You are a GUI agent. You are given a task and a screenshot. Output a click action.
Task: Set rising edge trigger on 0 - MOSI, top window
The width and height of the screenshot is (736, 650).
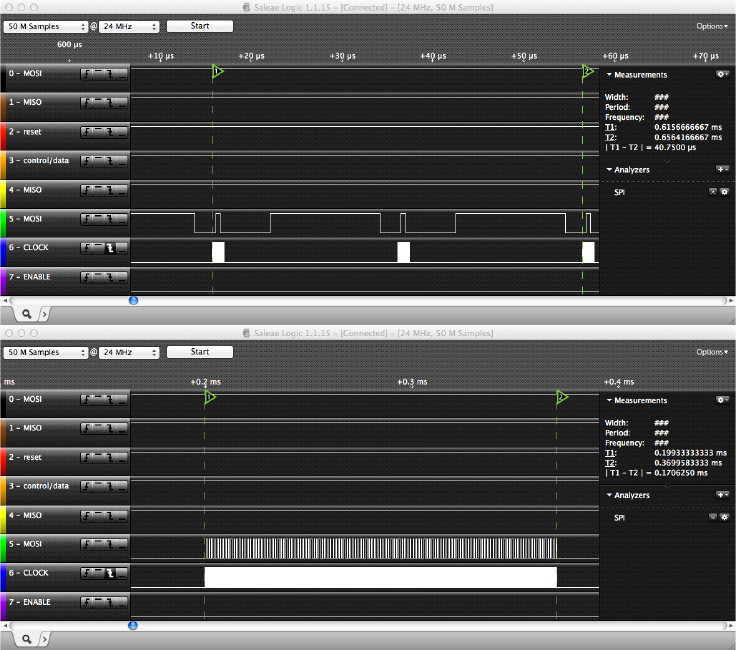[87, 74]
